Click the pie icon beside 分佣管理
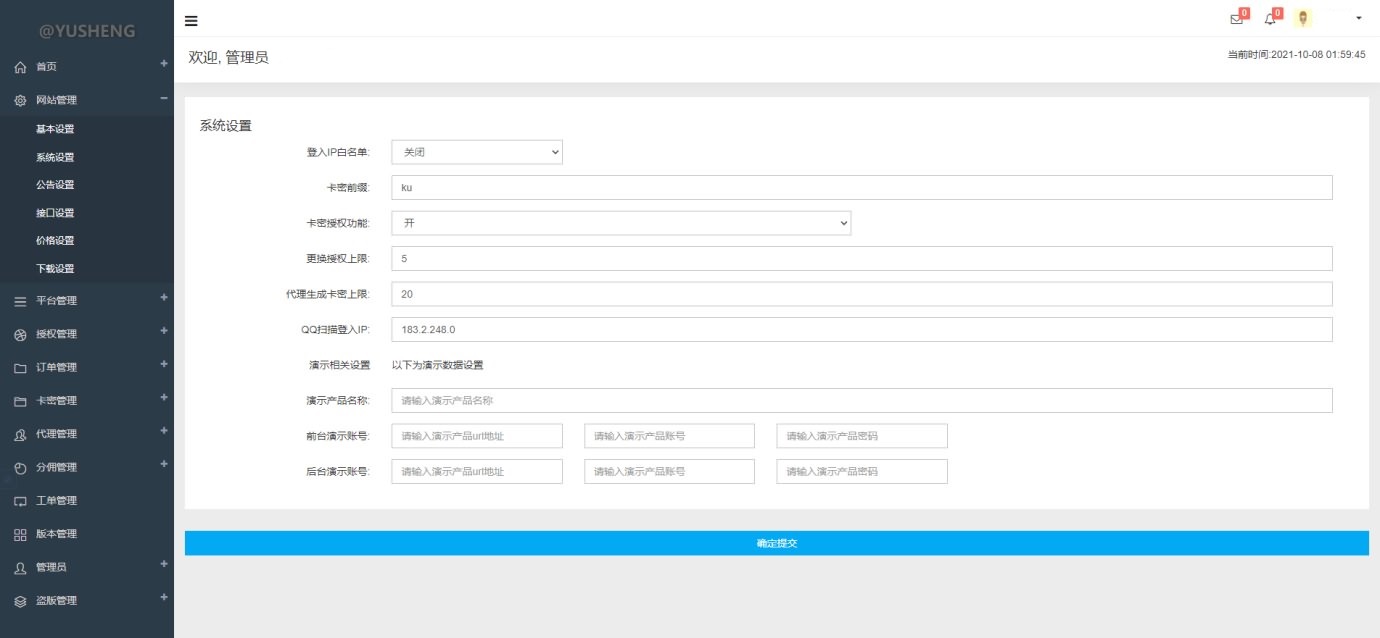Image resolution: width=1380 pixels, height=638 pixels. click(x=20, y=468)
